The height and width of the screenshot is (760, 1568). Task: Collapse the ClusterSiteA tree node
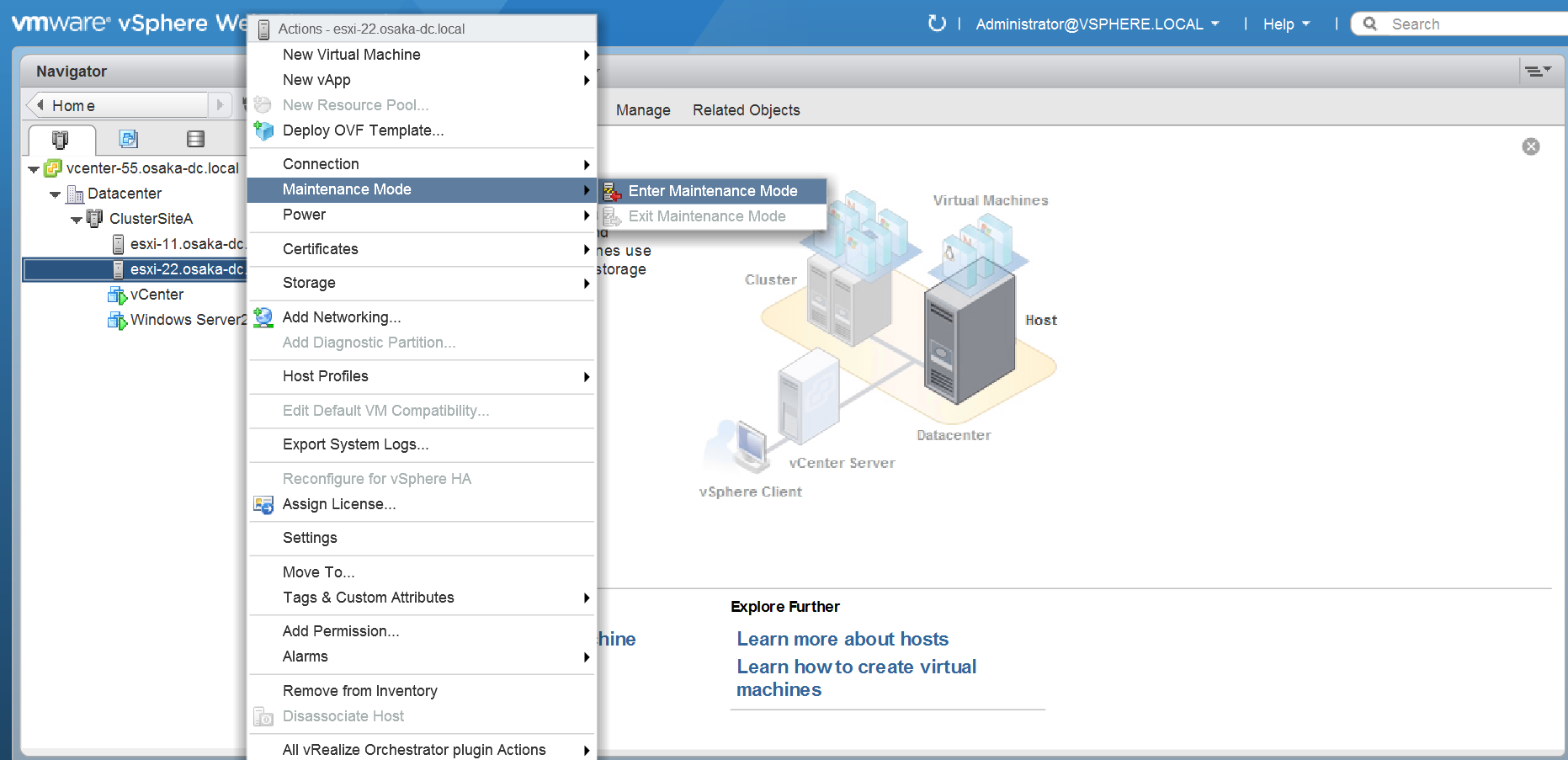(x=77, y=220)
